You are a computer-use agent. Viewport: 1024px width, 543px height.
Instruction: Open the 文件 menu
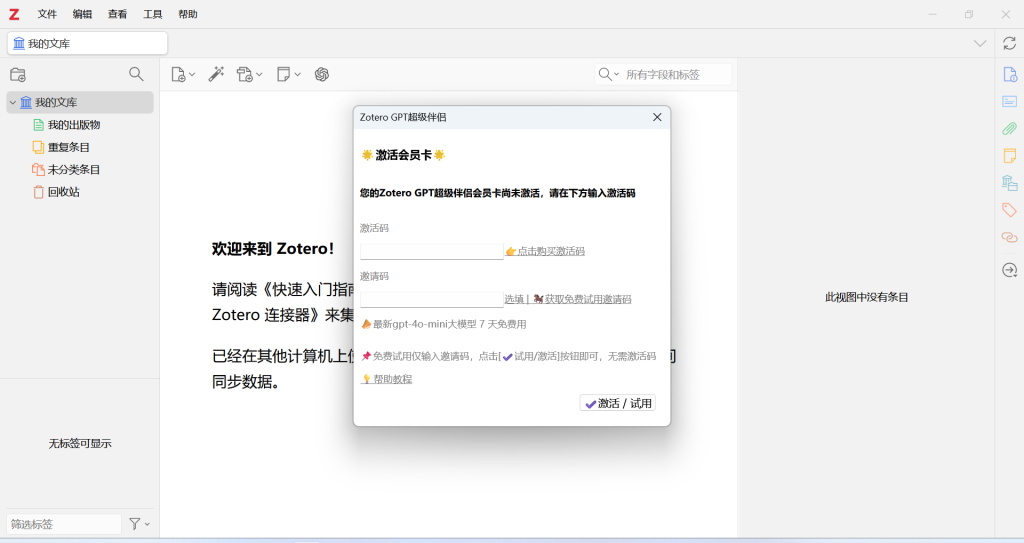click(x=47, y=14)
